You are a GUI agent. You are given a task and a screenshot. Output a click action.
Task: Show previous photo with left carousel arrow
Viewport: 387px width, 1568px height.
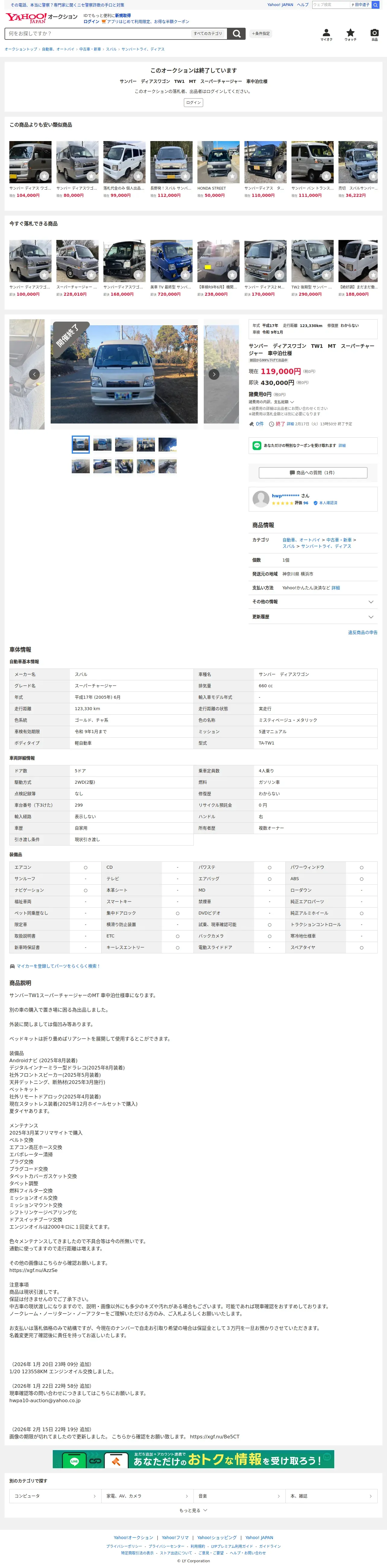(34, 374)
